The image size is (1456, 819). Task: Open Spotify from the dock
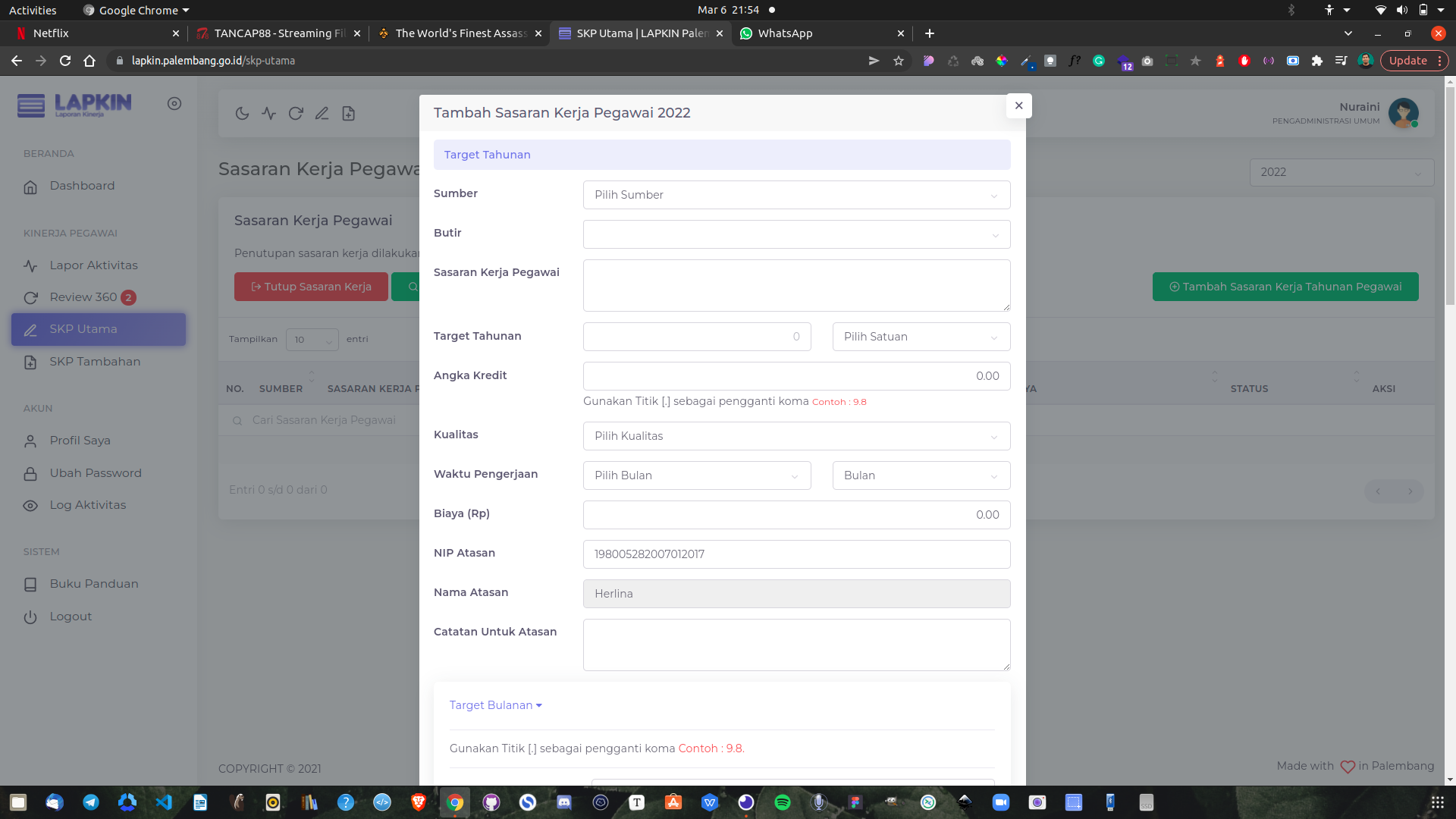coord(783,802)
